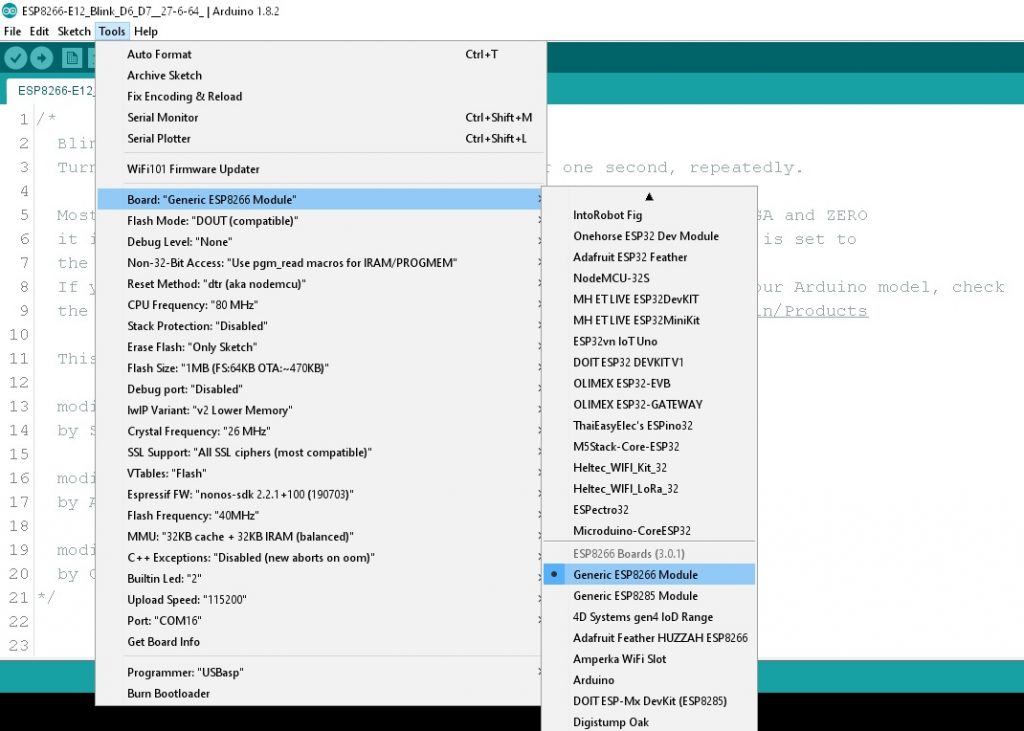
Task: Click the New sketch toolbar icon
Action: [72, 58]
